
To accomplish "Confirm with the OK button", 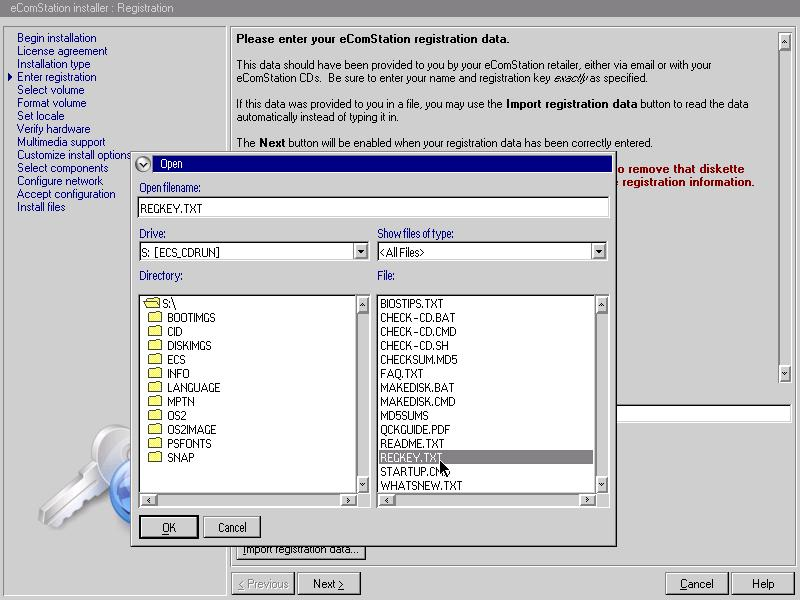I will point(169,527).
